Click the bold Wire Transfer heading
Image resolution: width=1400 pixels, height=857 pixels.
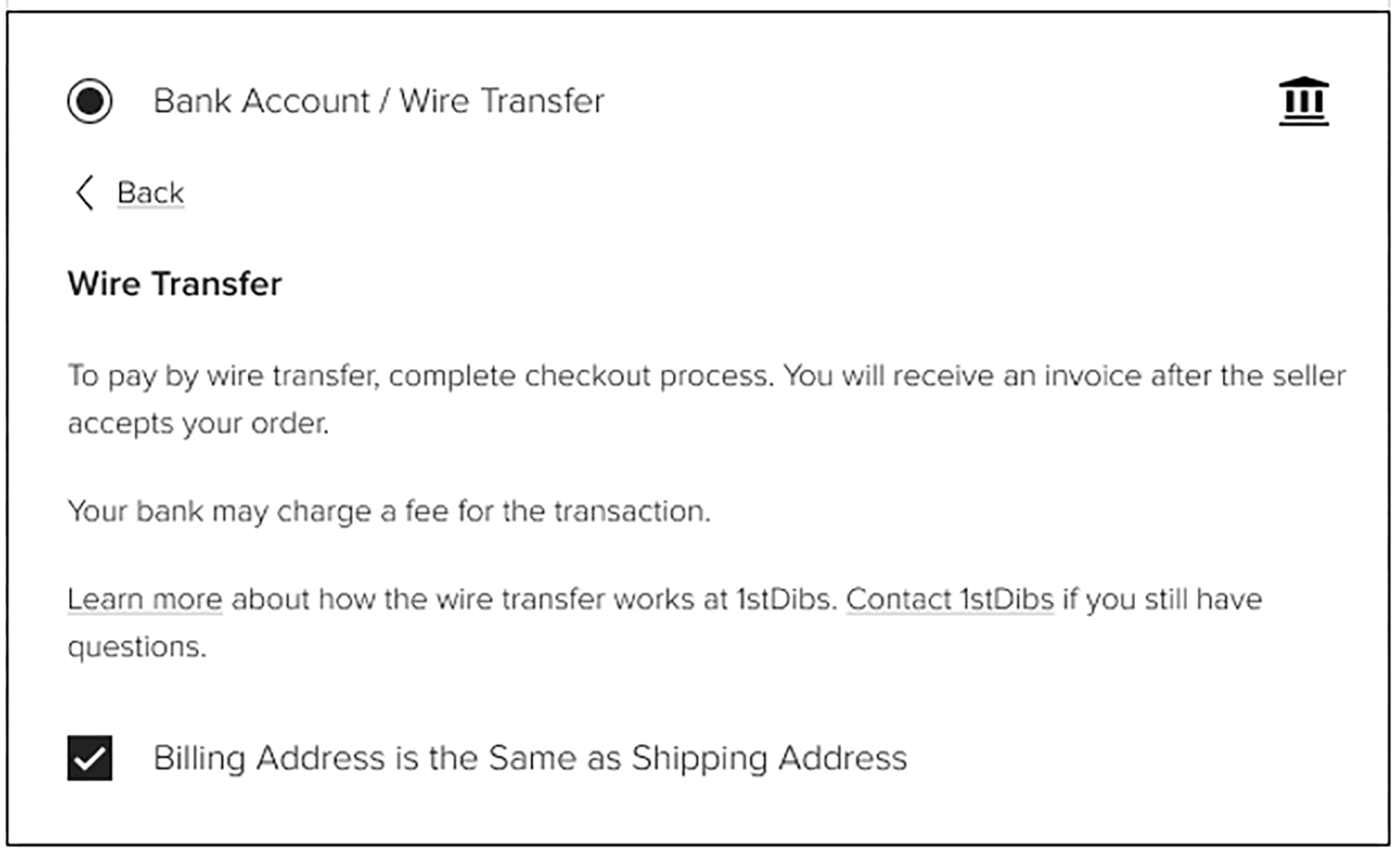[x=174, y=284]
